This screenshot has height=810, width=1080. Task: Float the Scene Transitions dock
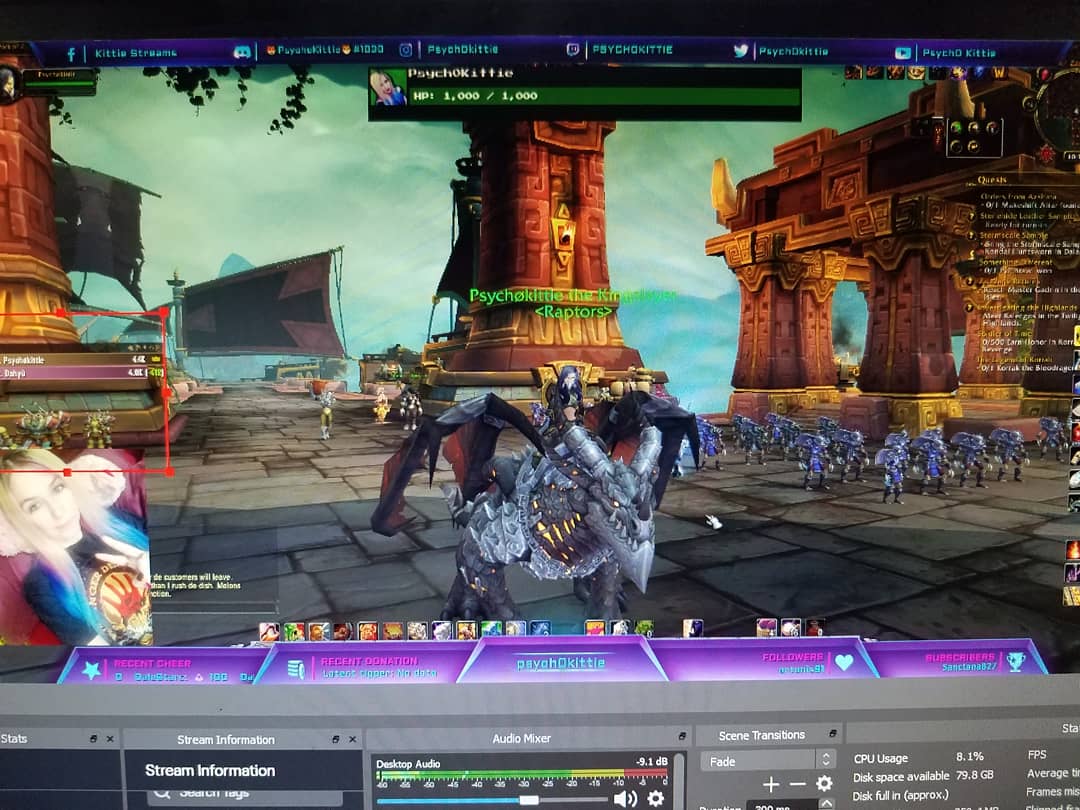(x=832, y=734)
